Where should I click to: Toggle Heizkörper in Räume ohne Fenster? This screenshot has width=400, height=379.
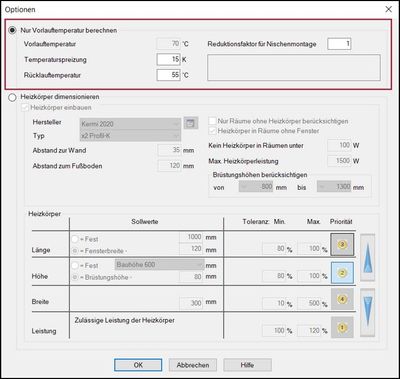(x=212, y=131)
